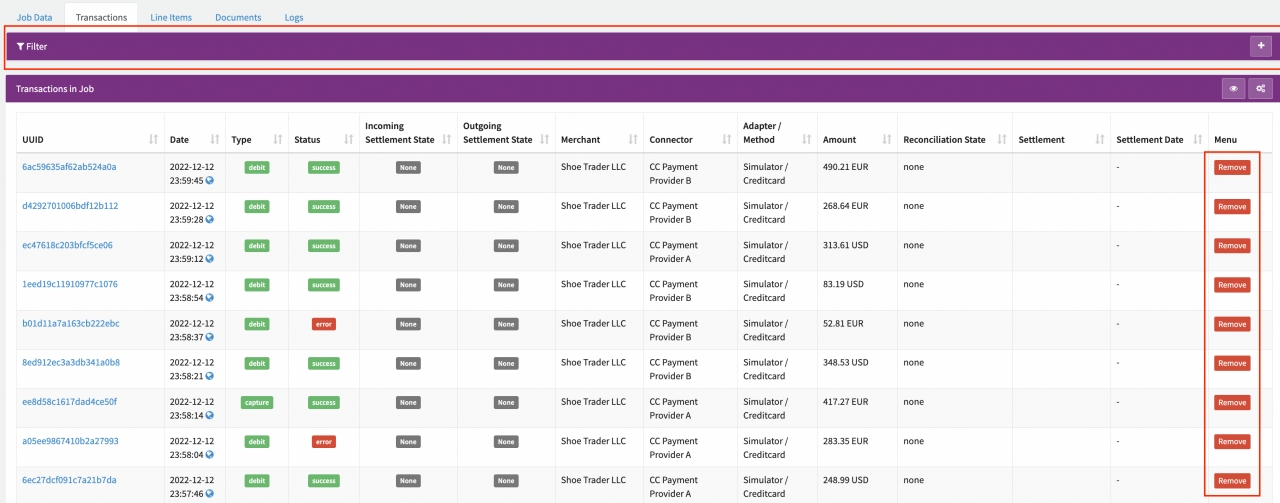Switch to the Line Items tab
The width and height of the screenshot is (1280, 503).
[x=171, y=17]
